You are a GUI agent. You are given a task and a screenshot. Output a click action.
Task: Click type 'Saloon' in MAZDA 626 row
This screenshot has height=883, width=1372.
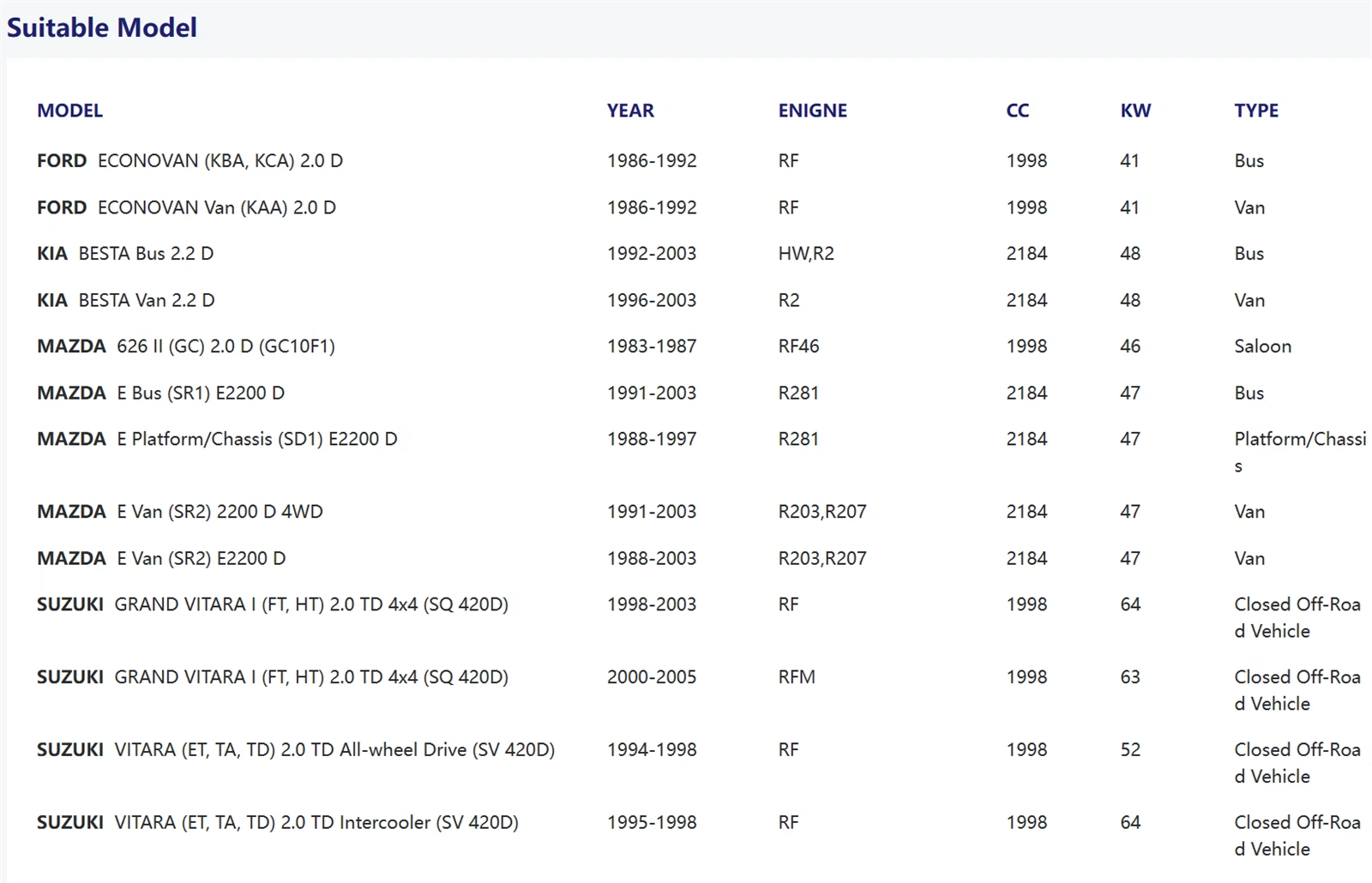point(1262,346)
